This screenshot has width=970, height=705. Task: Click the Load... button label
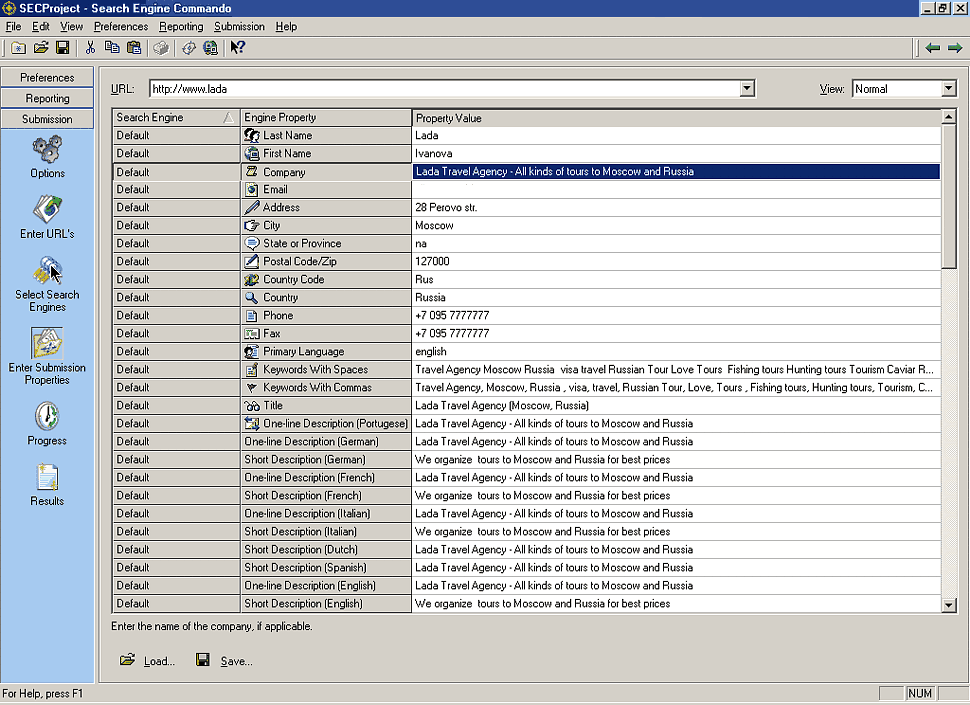[159, 661]
